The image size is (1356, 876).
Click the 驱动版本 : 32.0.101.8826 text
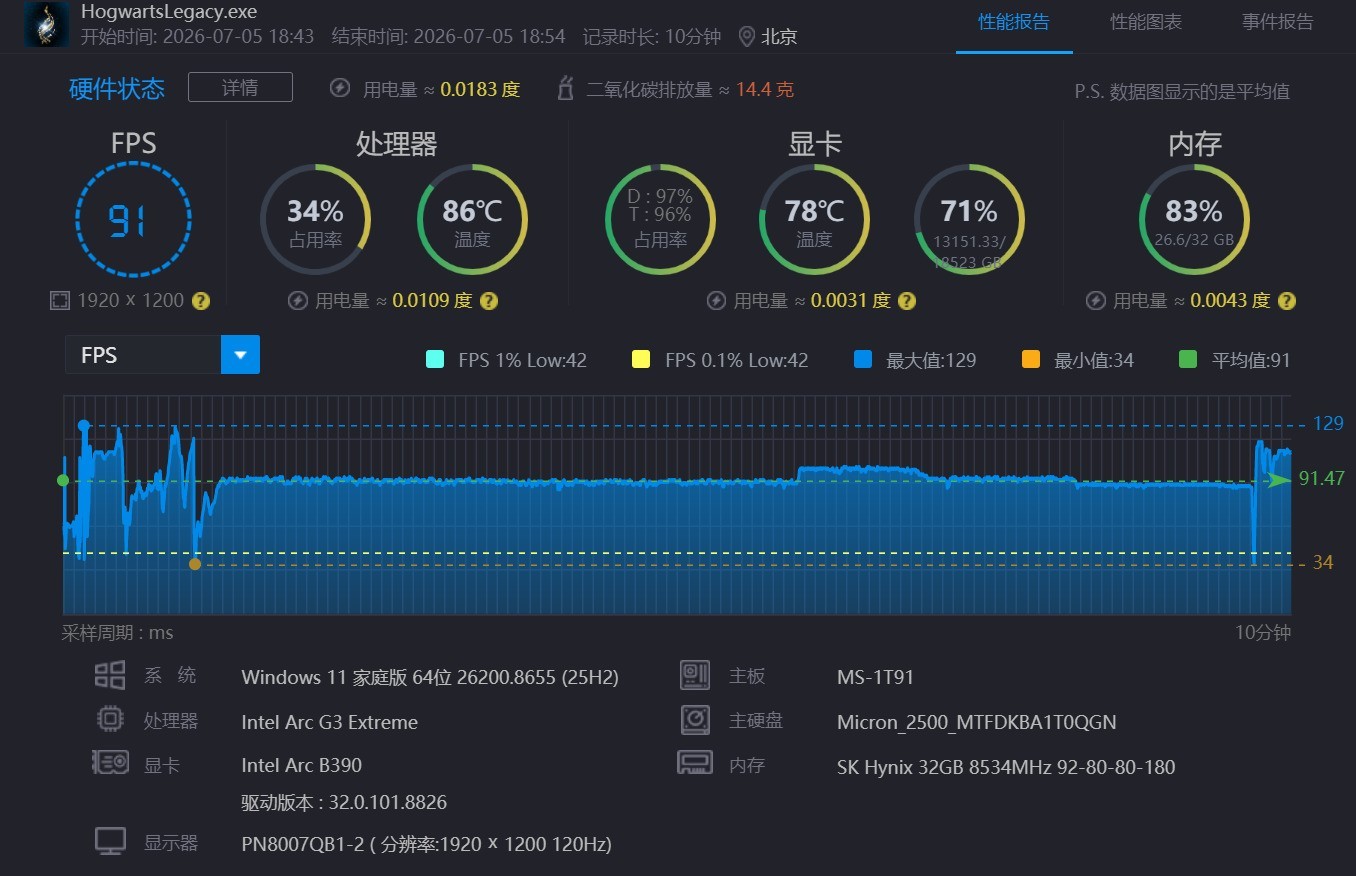click(x=344, y=803)
